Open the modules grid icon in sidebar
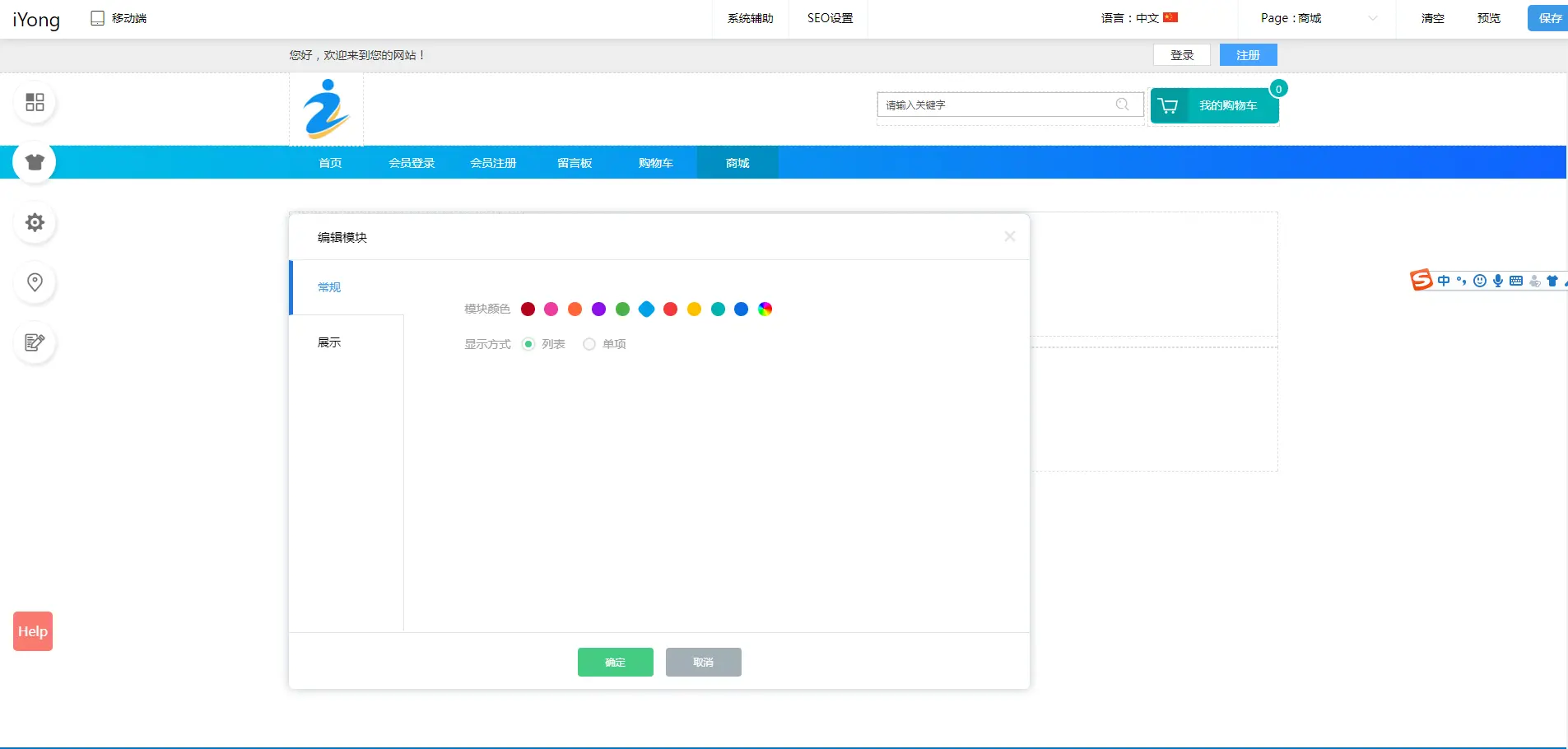The image size is (1568, 749). 35,102
